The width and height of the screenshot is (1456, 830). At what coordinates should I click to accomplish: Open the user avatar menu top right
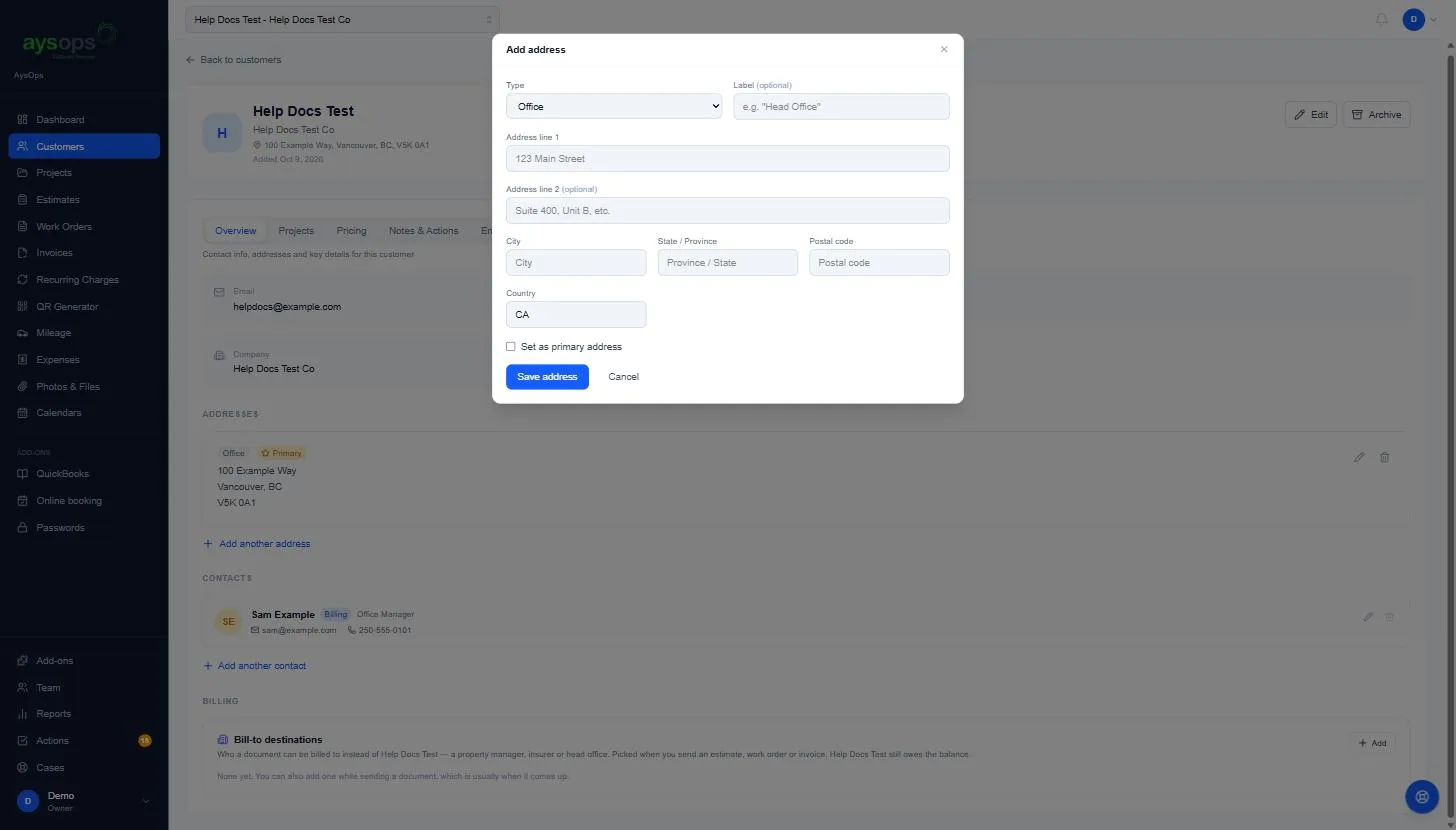[x=1421, y=19]
